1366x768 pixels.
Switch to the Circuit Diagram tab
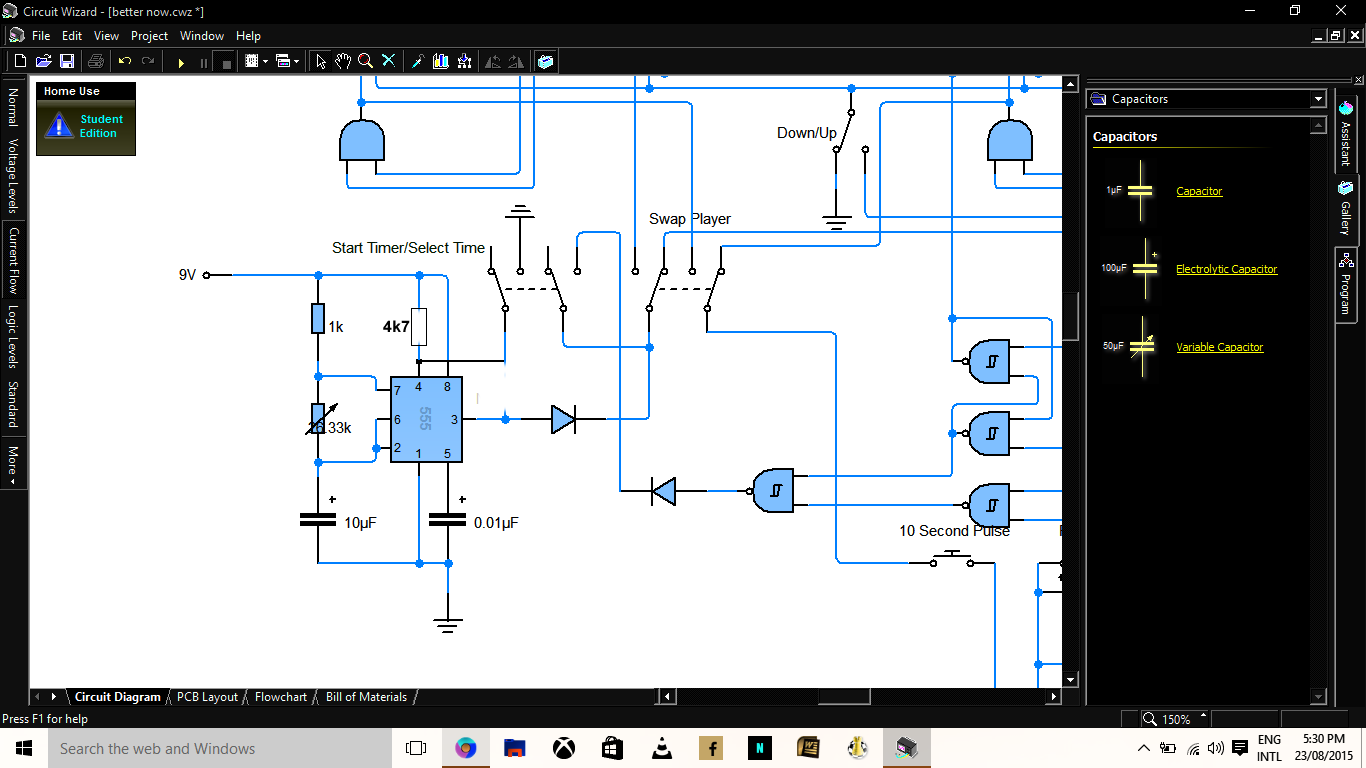pyautogui.click(x=118, y=697)
